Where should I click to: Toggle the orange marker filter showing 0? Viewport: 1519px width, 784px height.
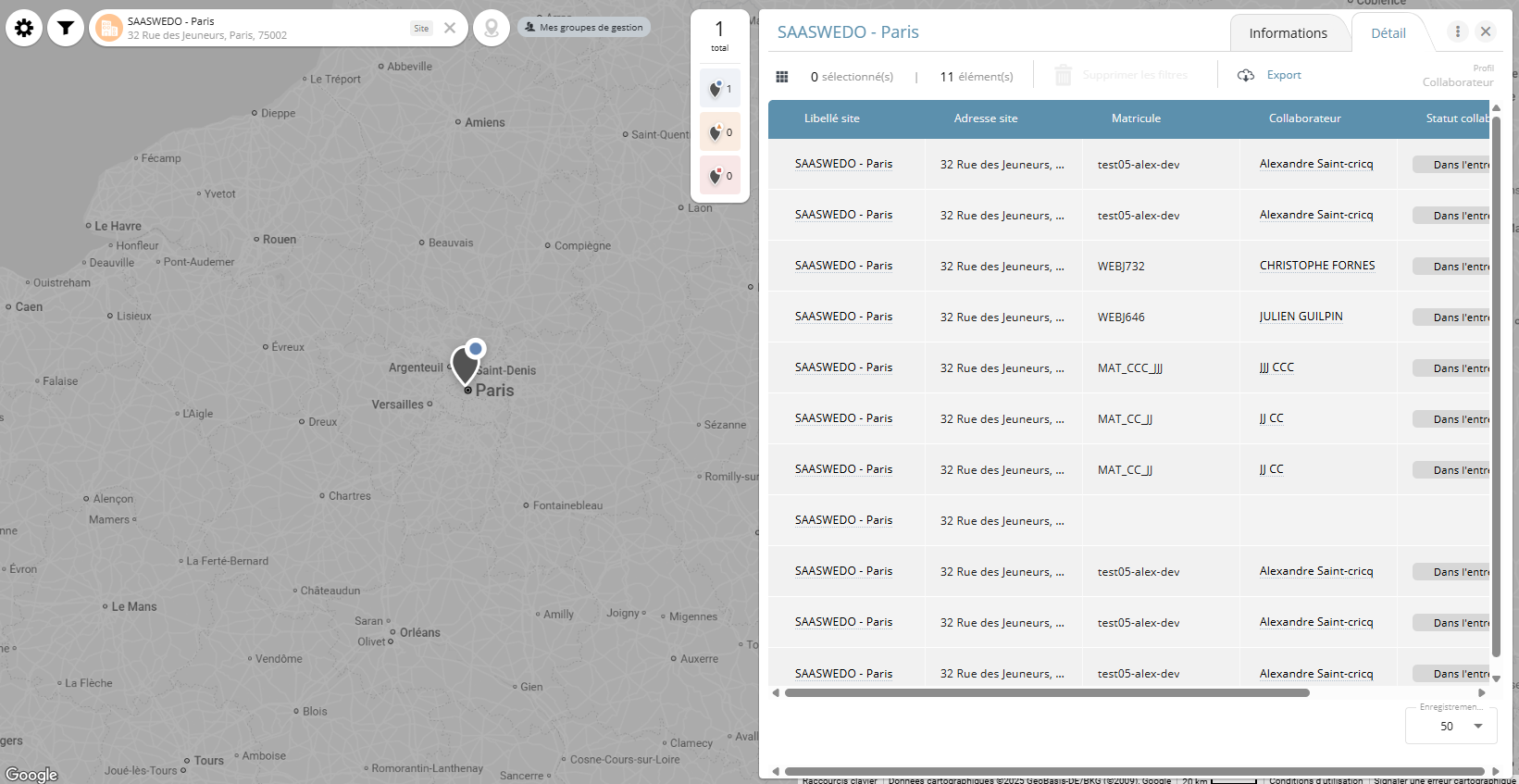coord(719,132)
